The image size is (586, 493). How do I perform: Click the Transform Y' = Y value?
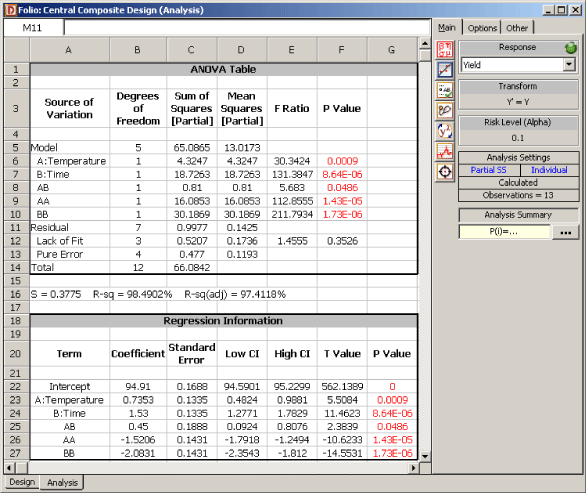(x=518, y=102)
